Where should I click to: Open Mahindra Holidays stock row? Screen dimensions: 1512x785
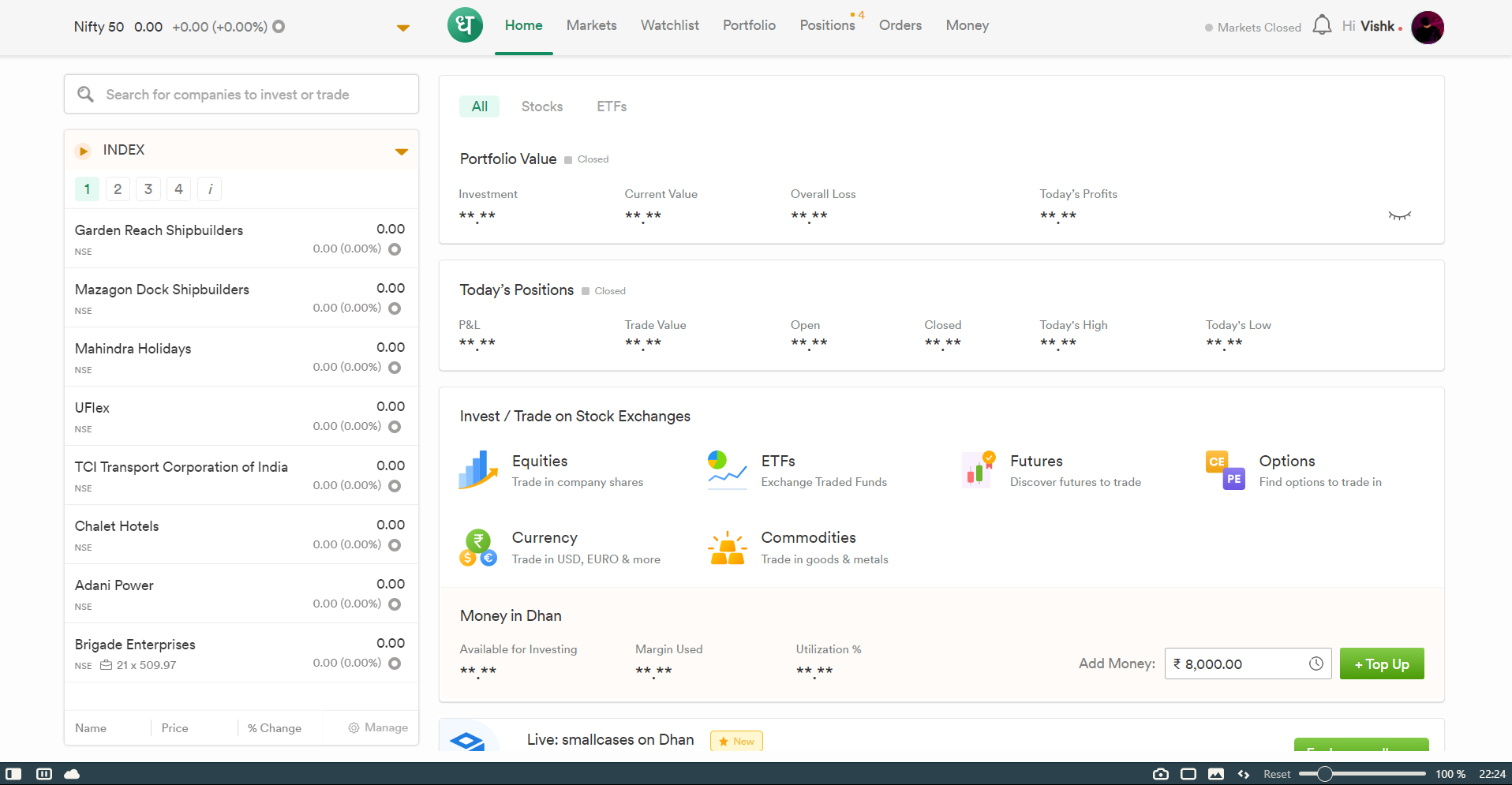point(241,357)
